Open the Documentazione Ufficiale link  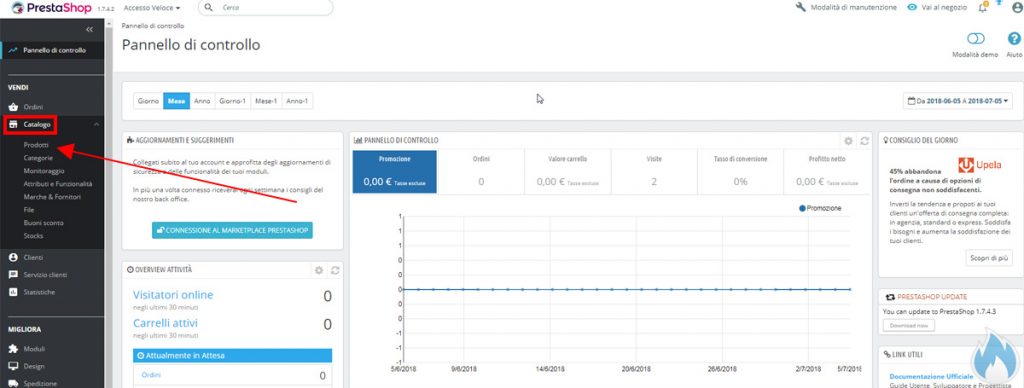click(x=931, y=377)
